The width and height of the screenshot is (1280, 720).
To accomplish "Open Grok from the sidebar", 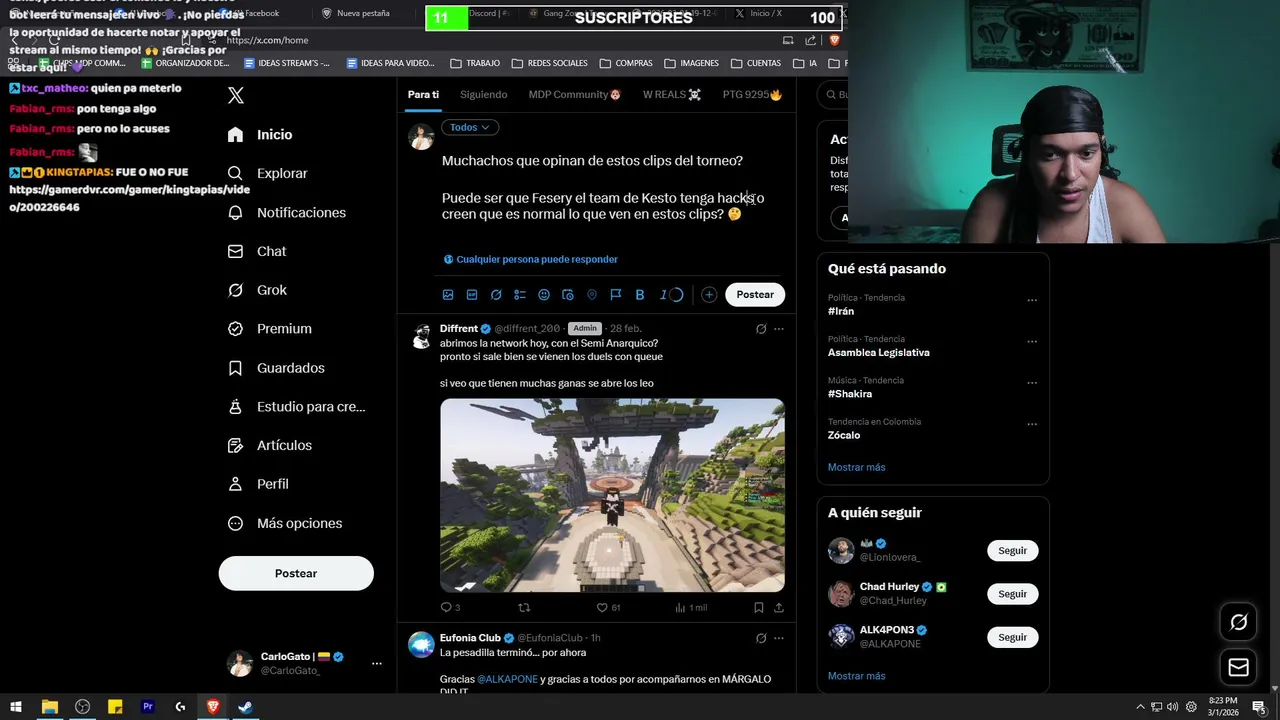I will [x=257, y=290].
